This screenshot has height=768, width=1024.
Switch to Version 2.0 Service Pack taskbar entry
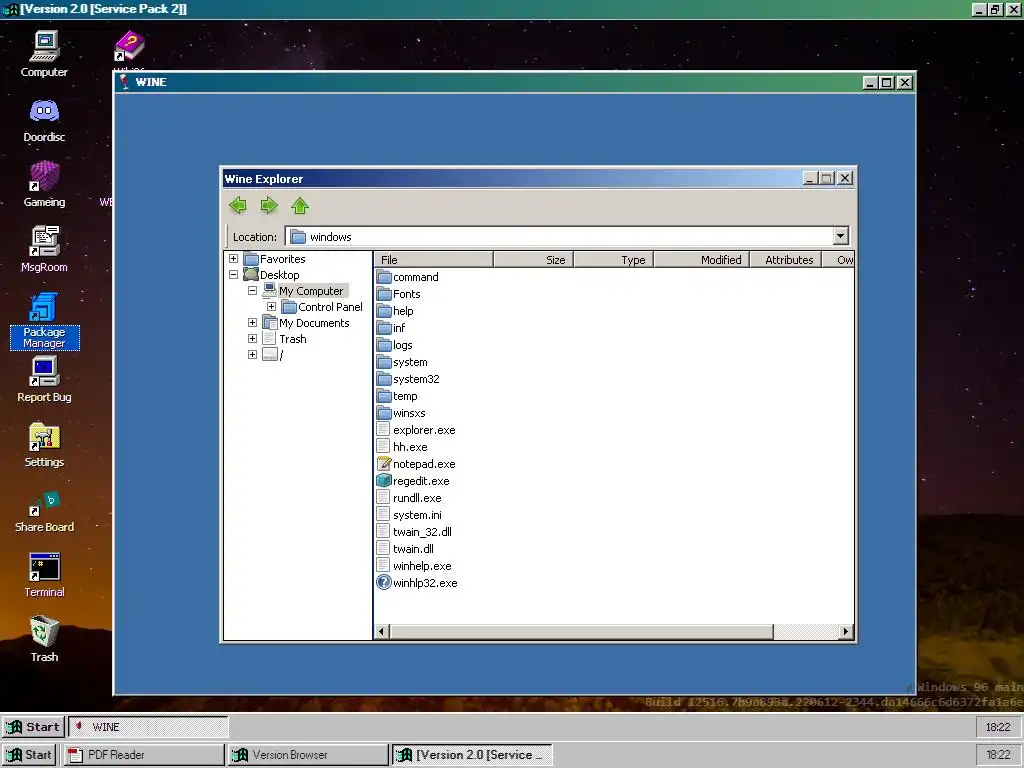[472, 755]
